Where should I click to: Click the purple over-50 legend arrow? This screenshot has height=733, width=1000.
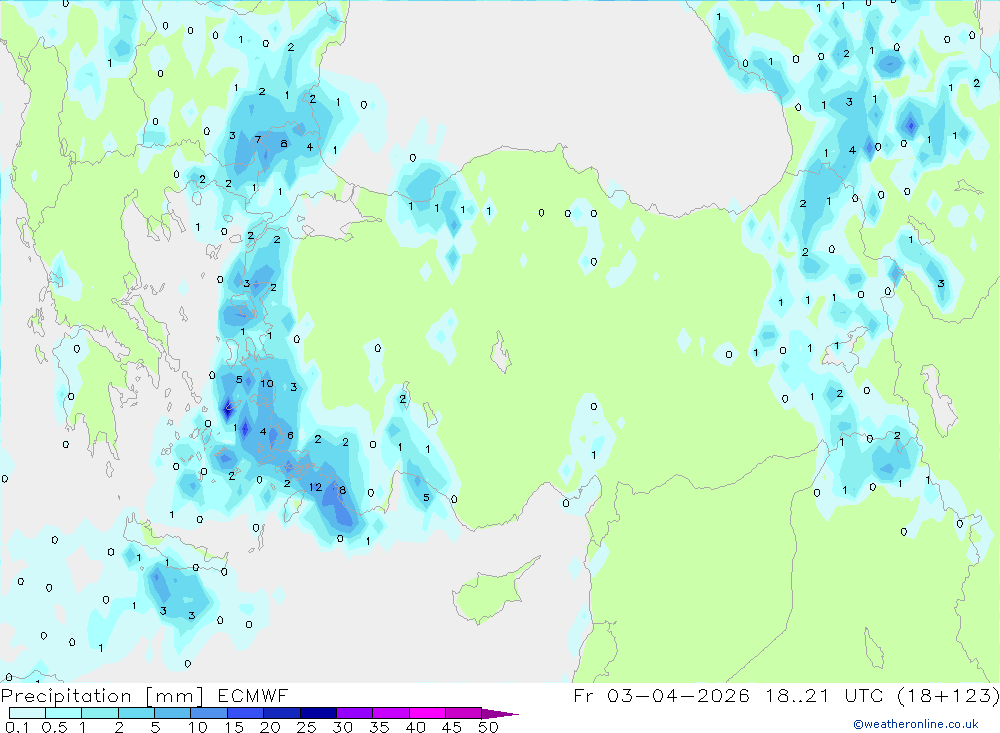499,714
